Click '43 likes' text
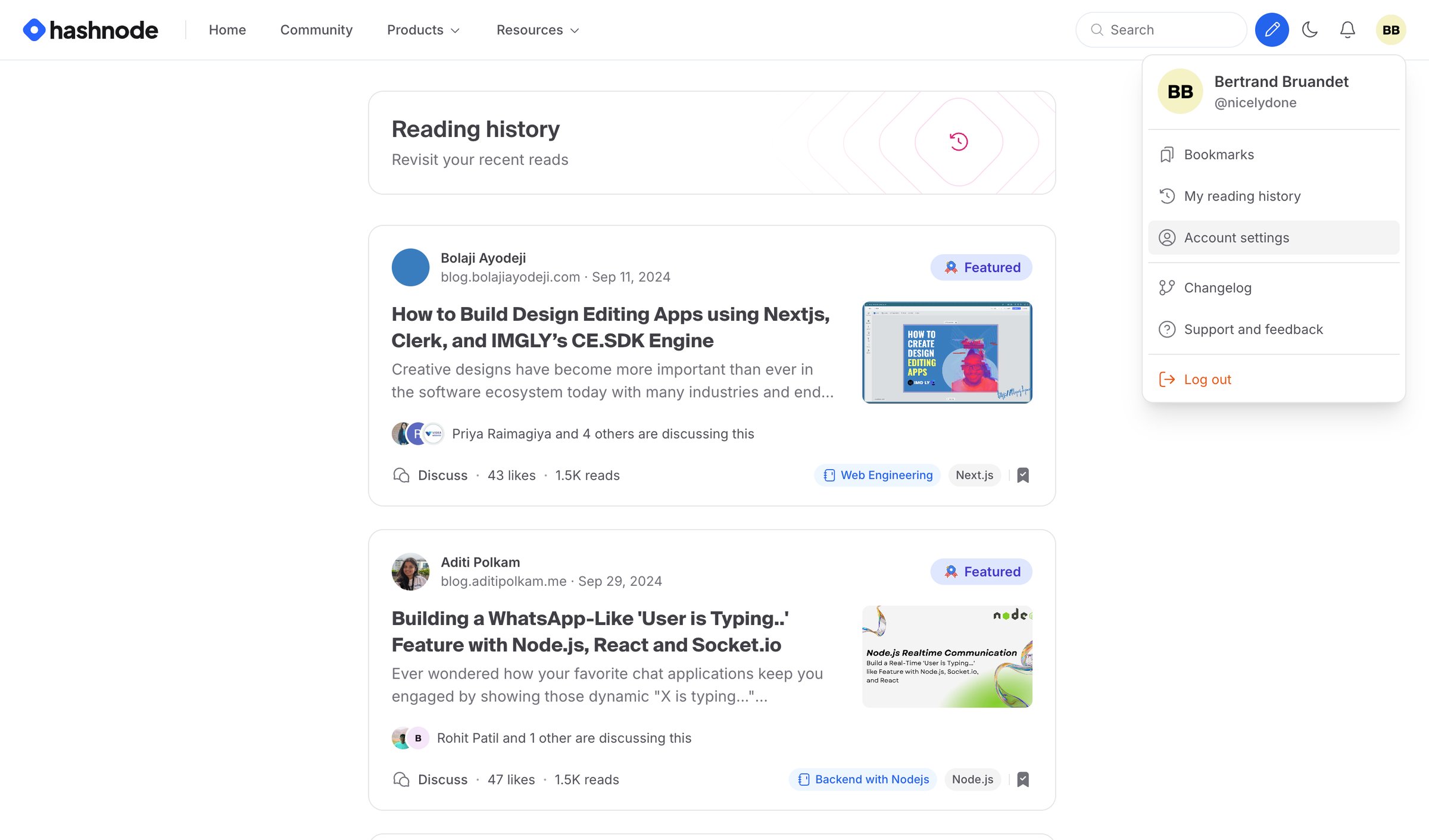 click(511, 476)
